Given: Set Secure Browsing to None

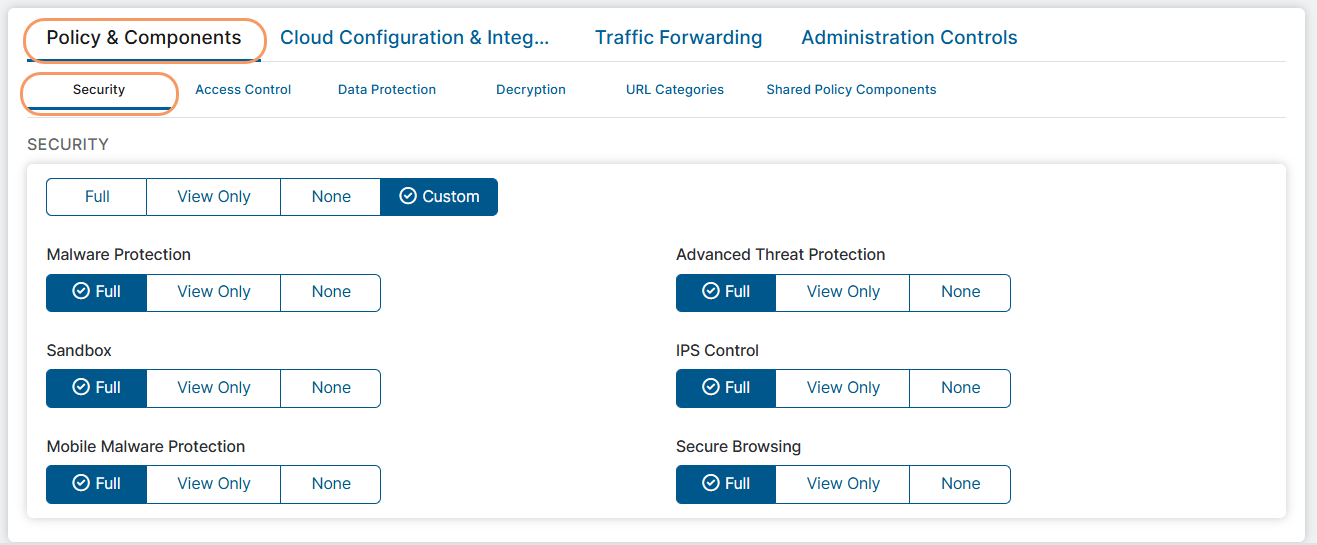Looking at the screenshot, I should click(960, 484).
